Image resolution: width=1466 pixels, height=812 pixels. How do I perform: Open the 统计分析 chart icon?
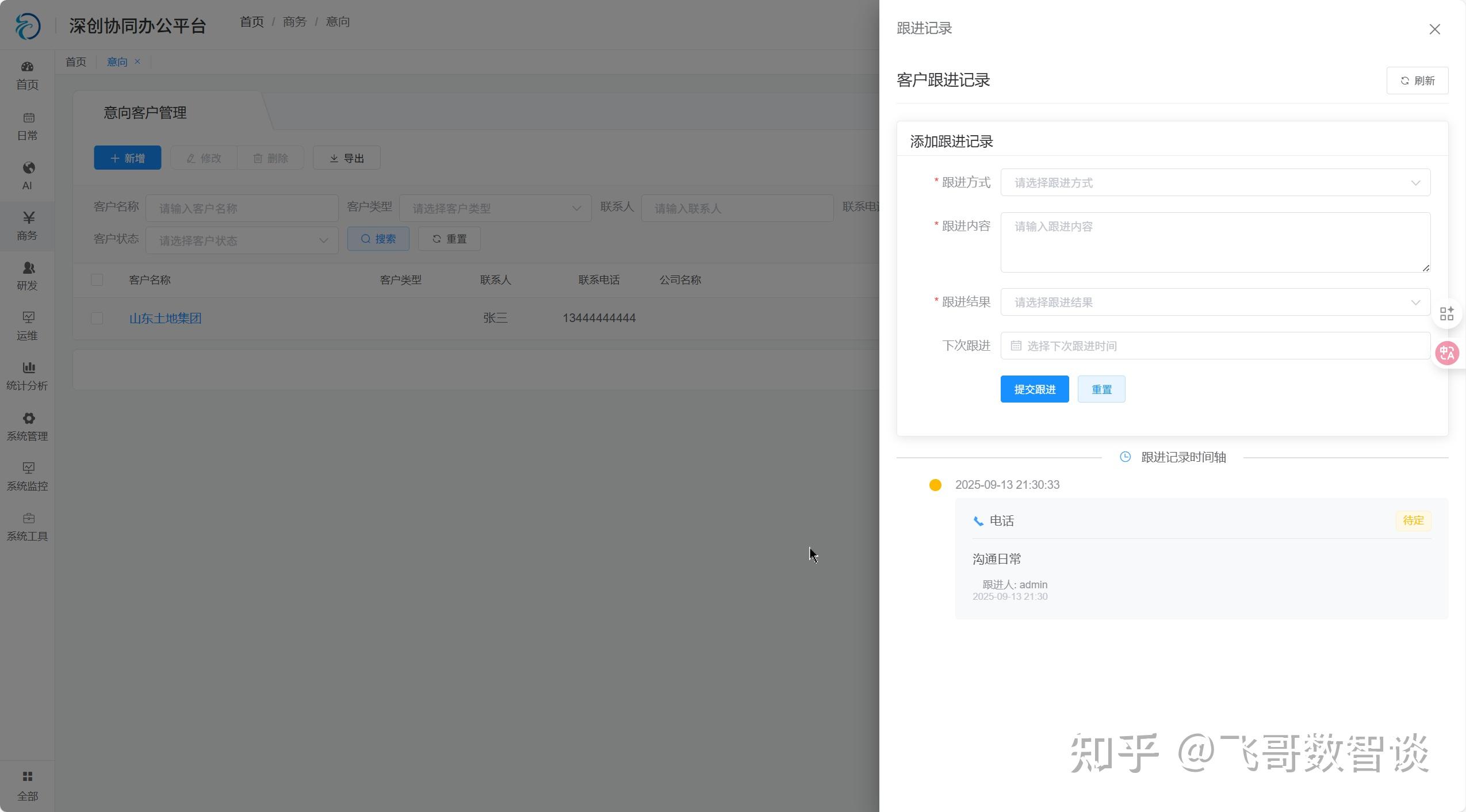point(28,367)
